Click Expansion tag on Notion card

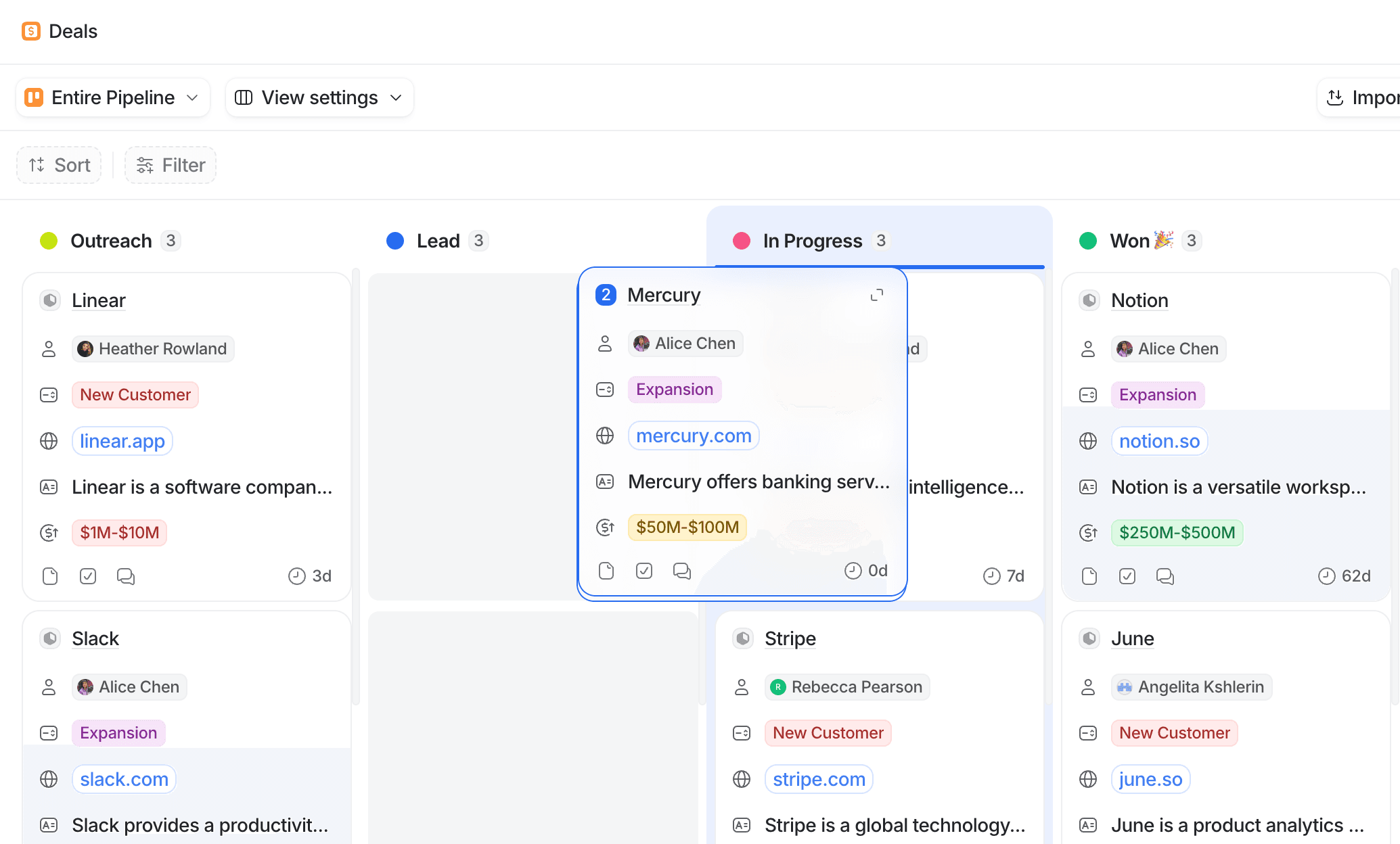click(x=1158, y=395)
